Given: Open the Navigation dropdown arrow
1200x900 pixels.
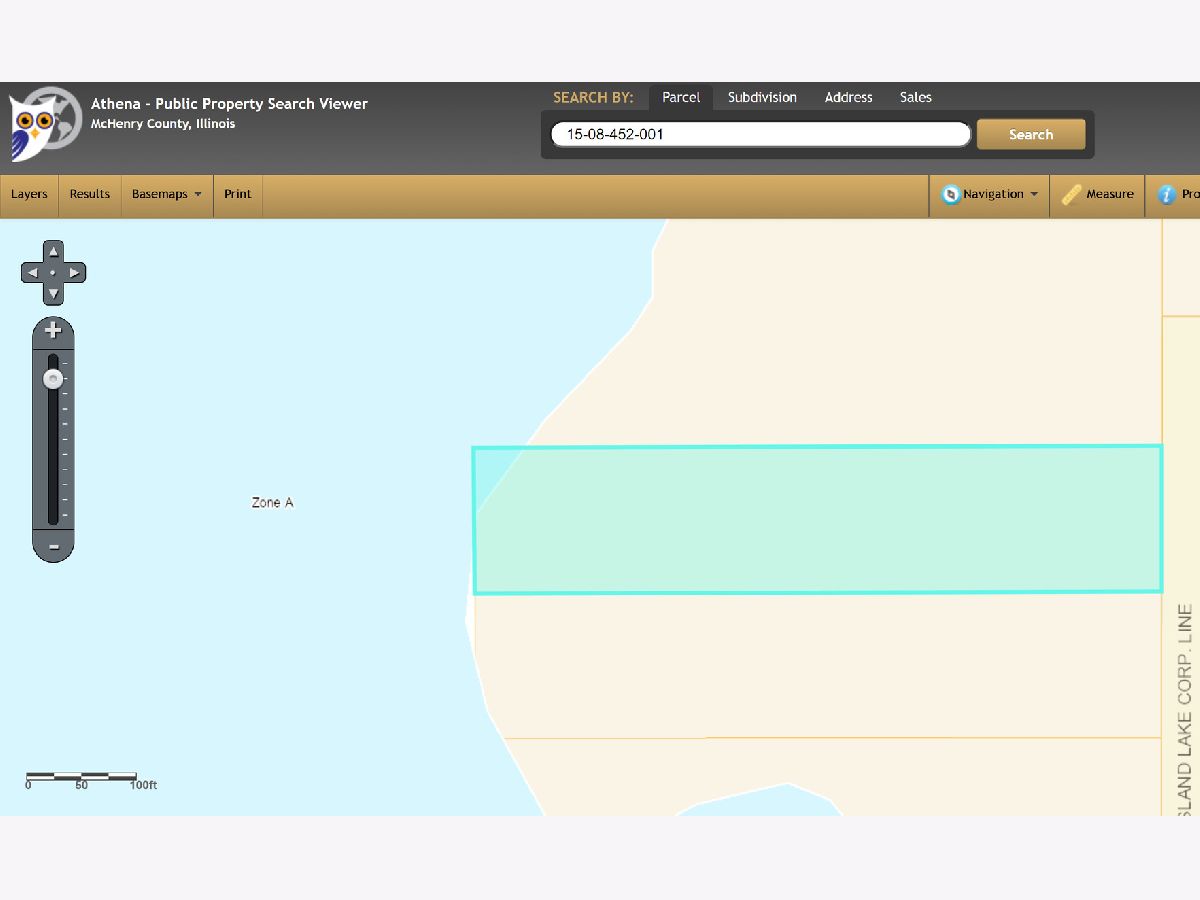Looking at the screenshot, I should [x=1033, y=195].
